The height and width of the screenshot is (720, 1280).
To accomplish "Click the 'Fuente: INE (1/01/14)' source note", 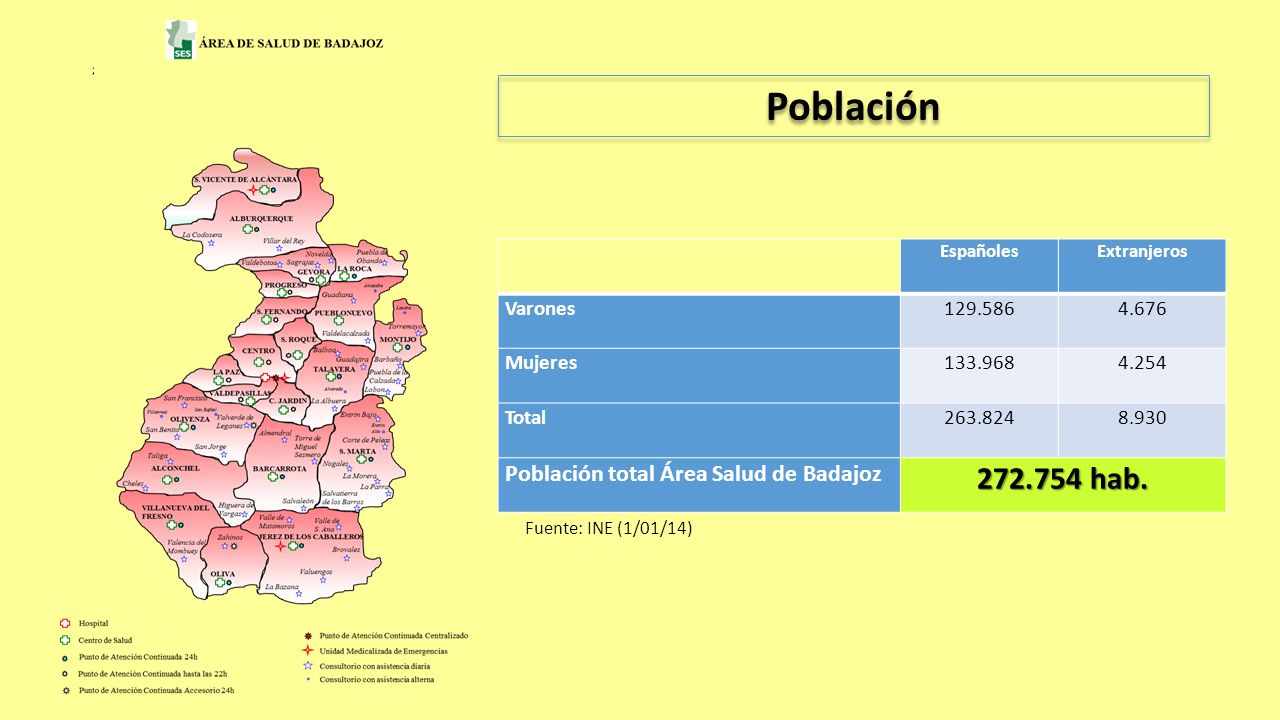I will coord(609,527).
